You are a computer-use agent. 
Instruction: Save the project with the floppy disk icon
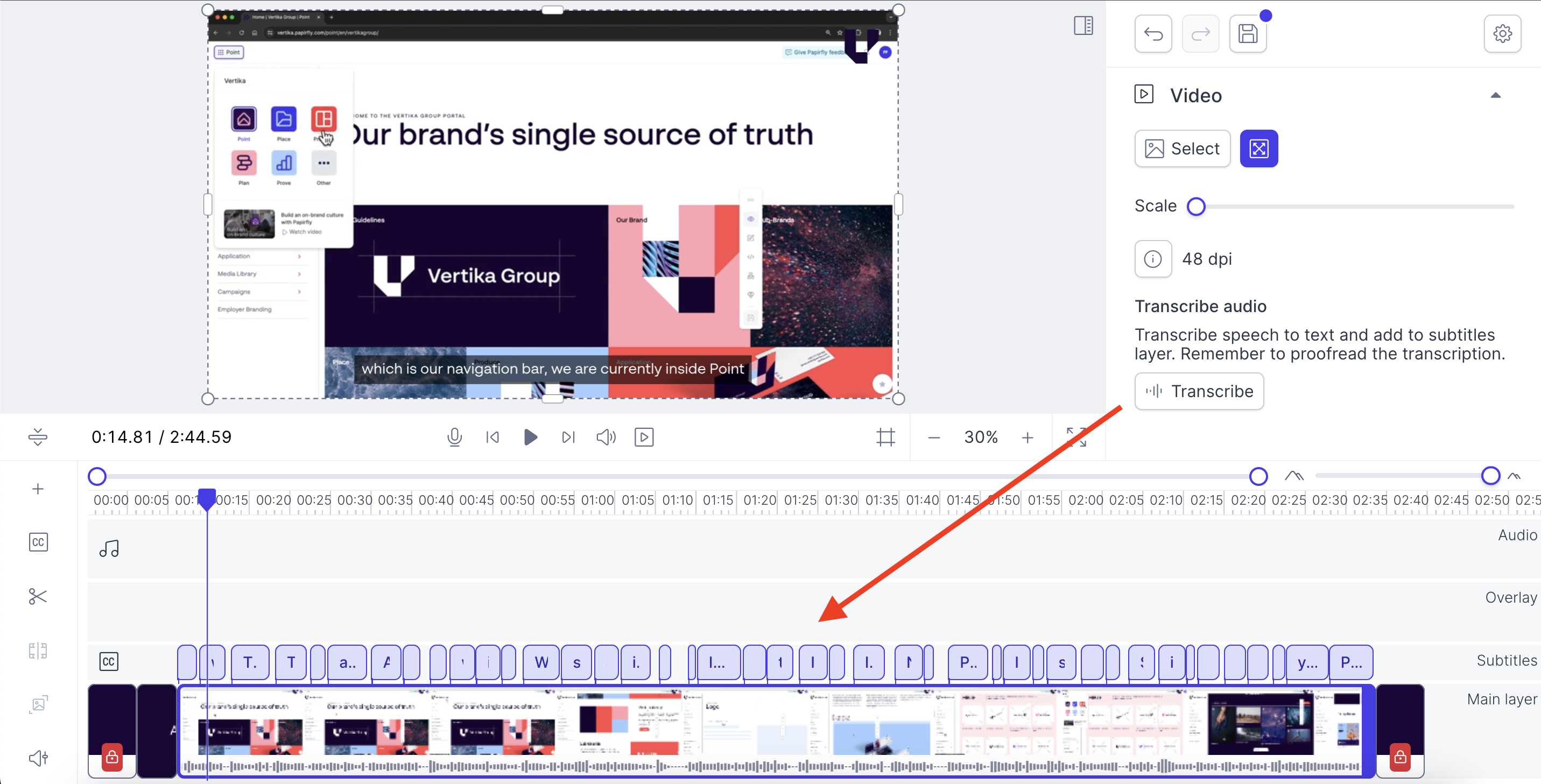pyautogui.click(x=1247, y=33)
